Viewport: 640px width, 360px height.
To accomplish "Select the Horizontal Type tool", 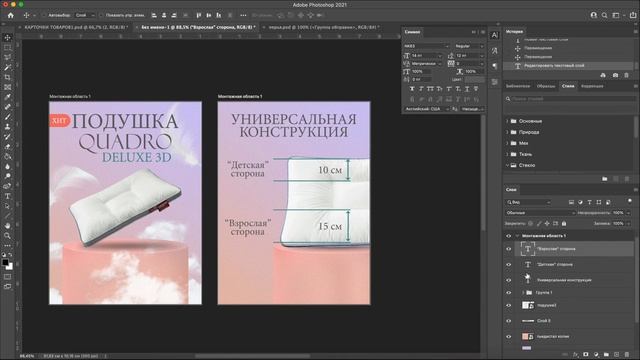I will tap(7, 196).
